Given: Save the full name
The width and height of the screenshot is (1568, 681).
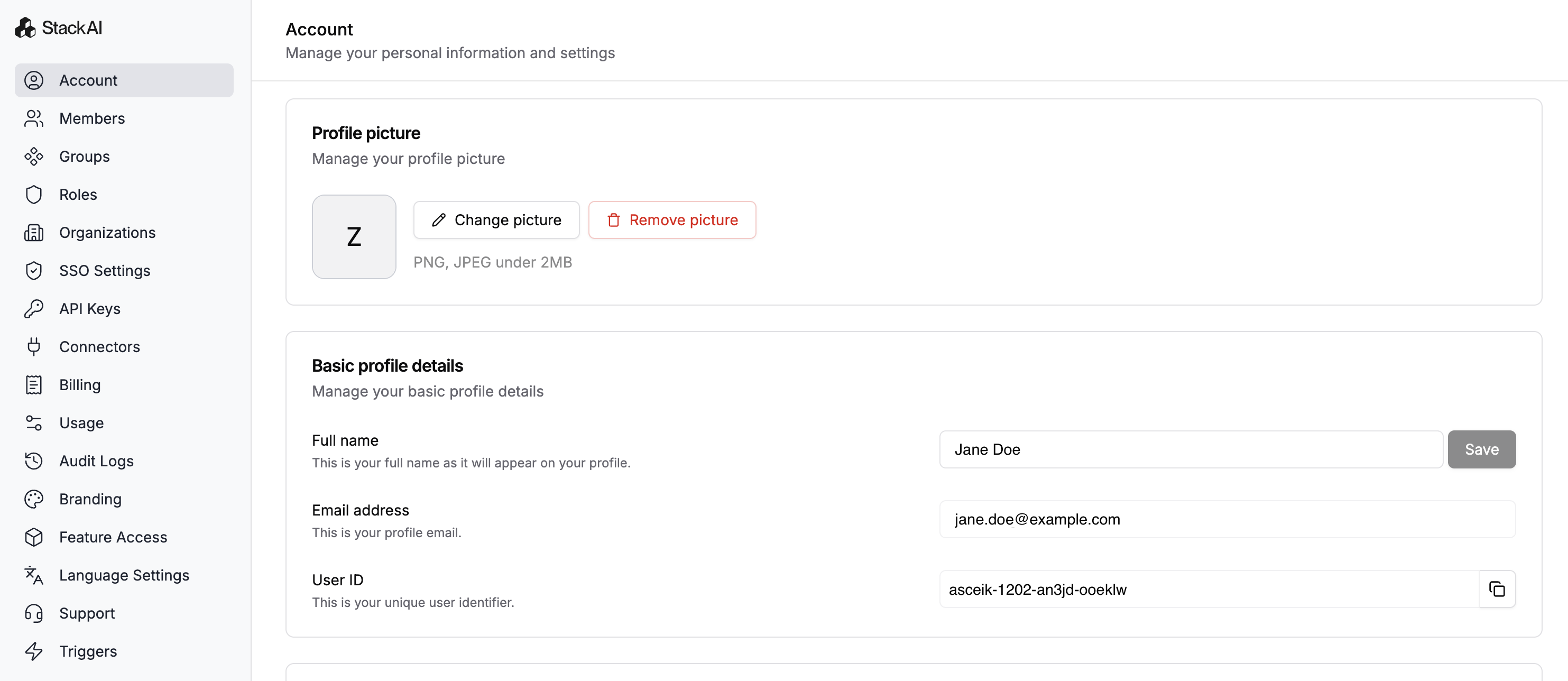Looking at the screenshot, I should 1481,449.
